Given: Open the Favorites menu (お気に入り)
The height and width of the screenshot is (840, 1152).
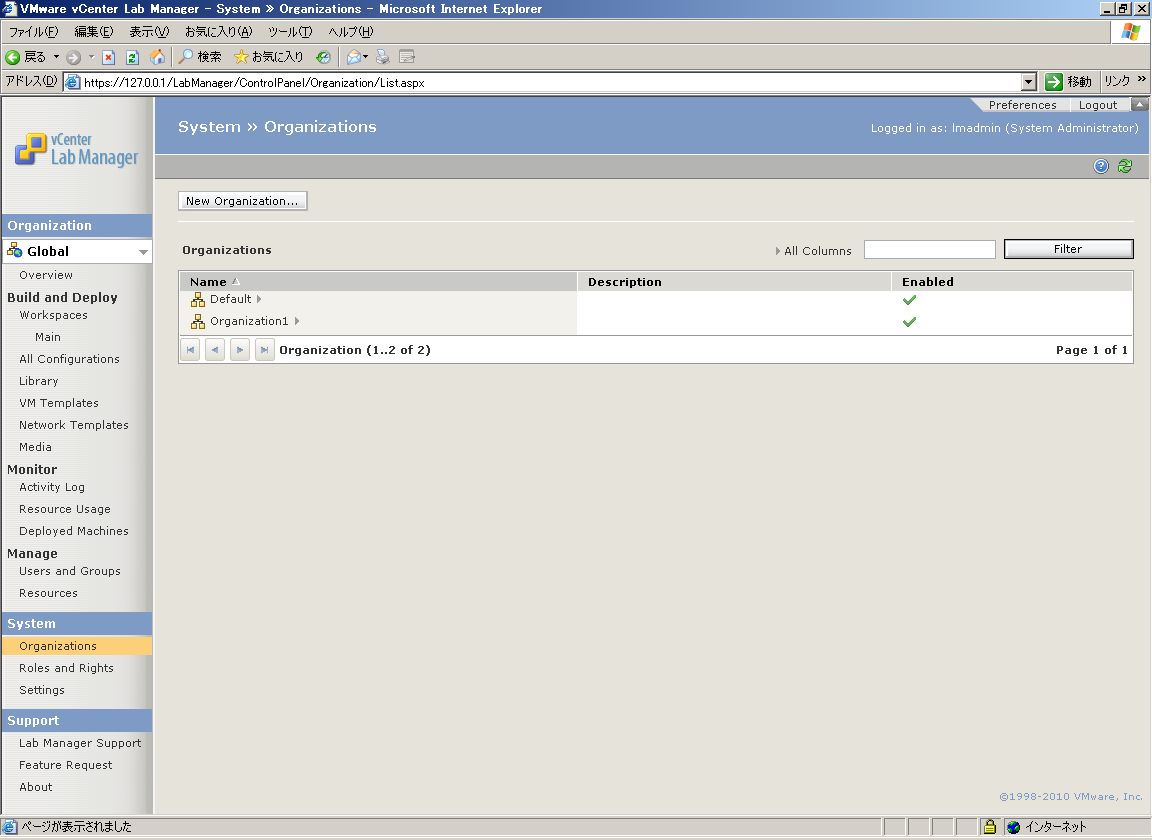Looking at the screenshot, I should pos(218,32).
